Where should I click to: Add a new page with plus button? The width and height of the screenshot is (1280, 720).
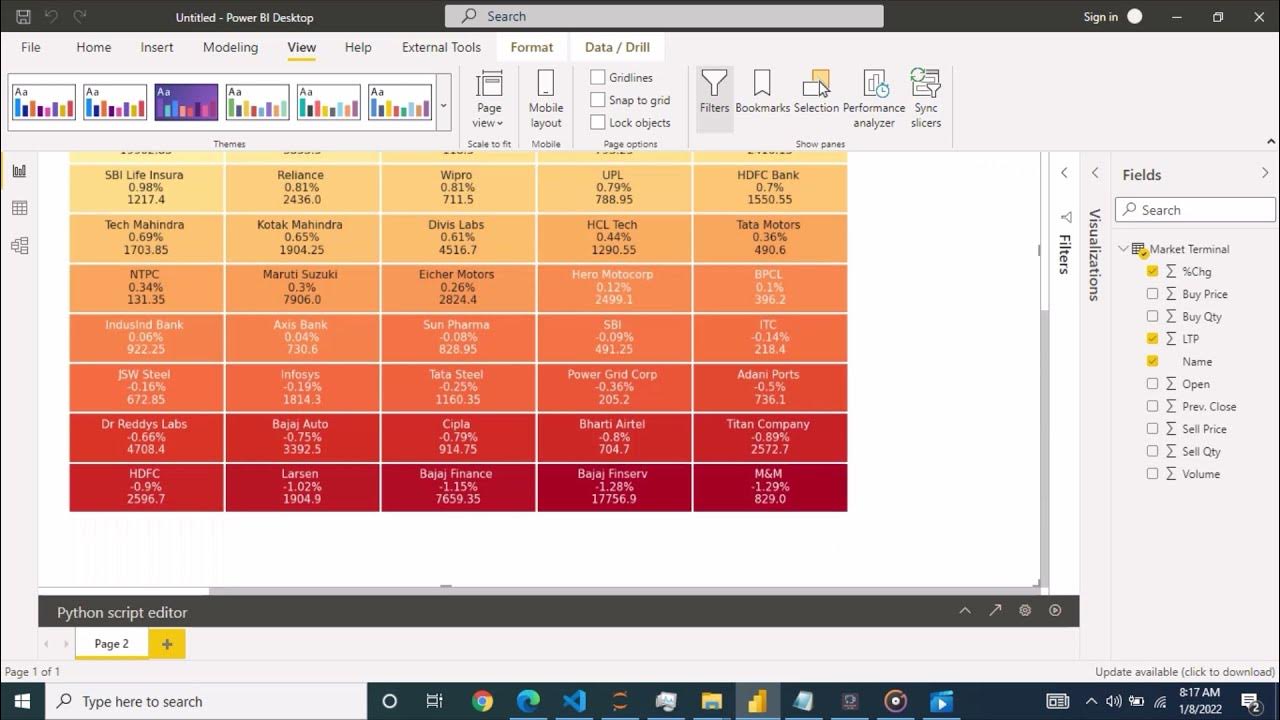[x=167, y=644]
